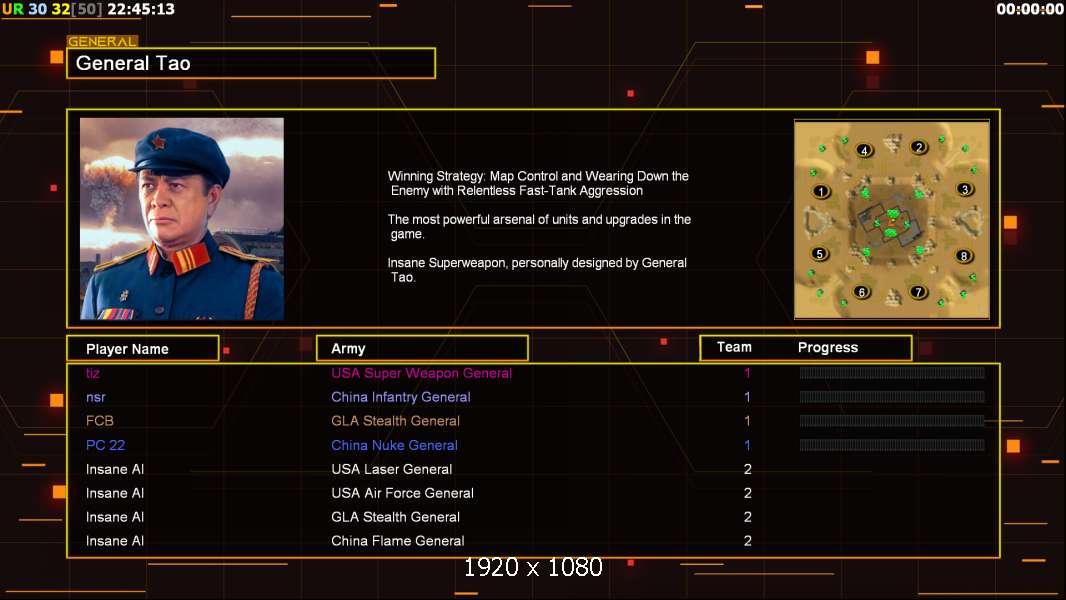Click the orange GLA Stealth General entry for FCB
The height and width of the screenshot is (600, 1066).
click(395, 421)
